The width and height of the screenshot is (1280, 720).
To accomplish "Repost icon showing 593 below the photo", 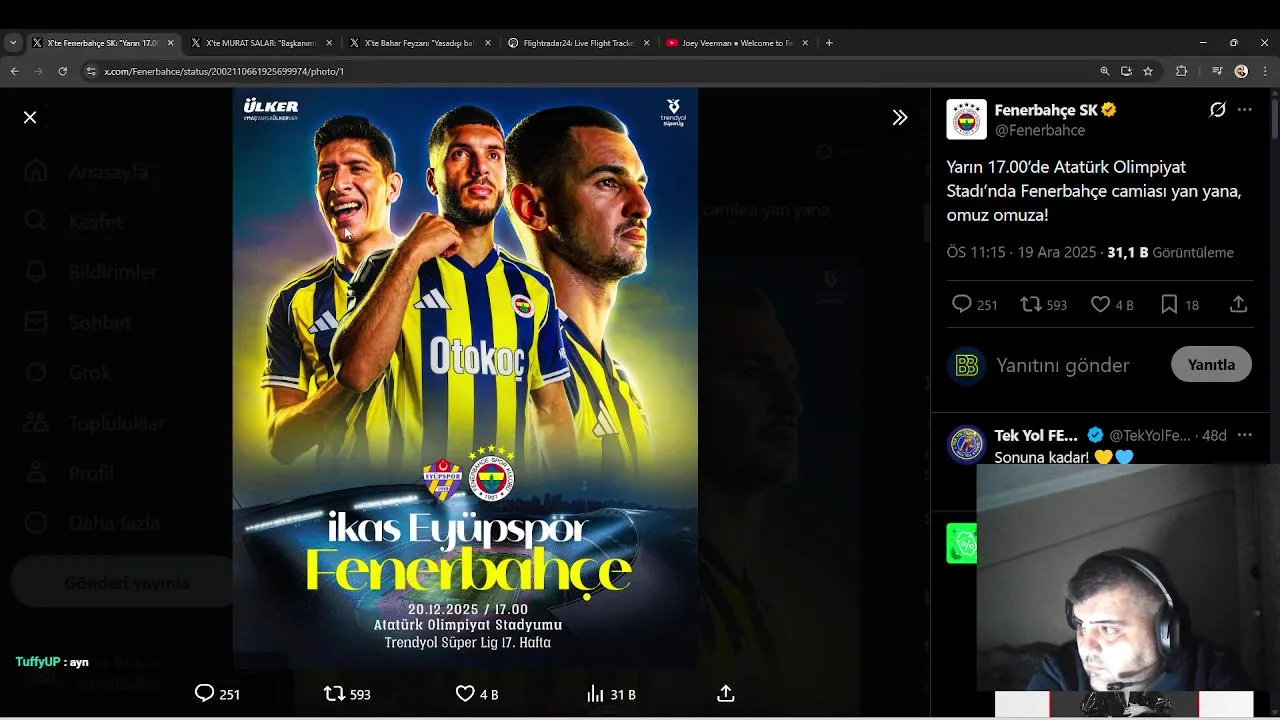I will pyautogui.click(x=334, y=693).
